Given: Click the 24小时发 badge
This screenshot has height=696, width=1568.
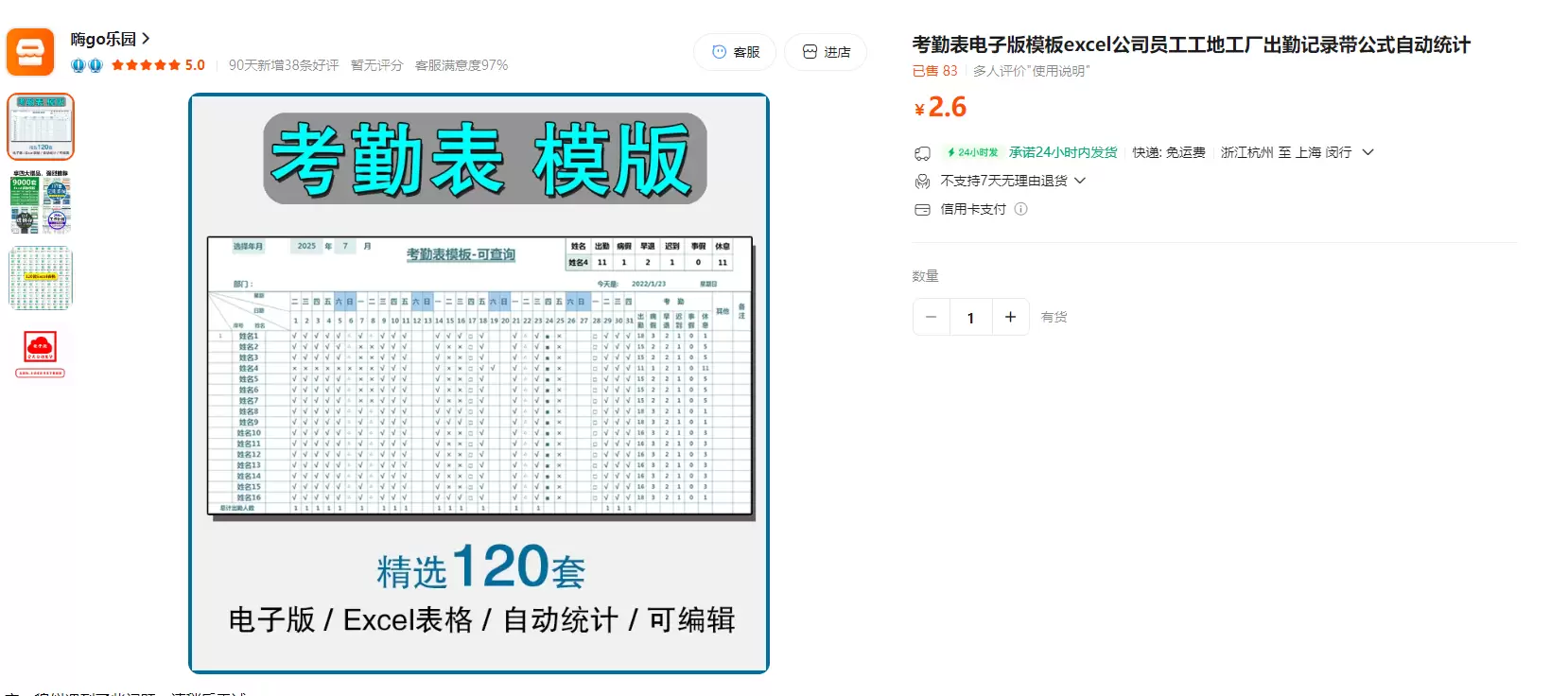Looking at the screenshot, I should [x=971, y=152].
